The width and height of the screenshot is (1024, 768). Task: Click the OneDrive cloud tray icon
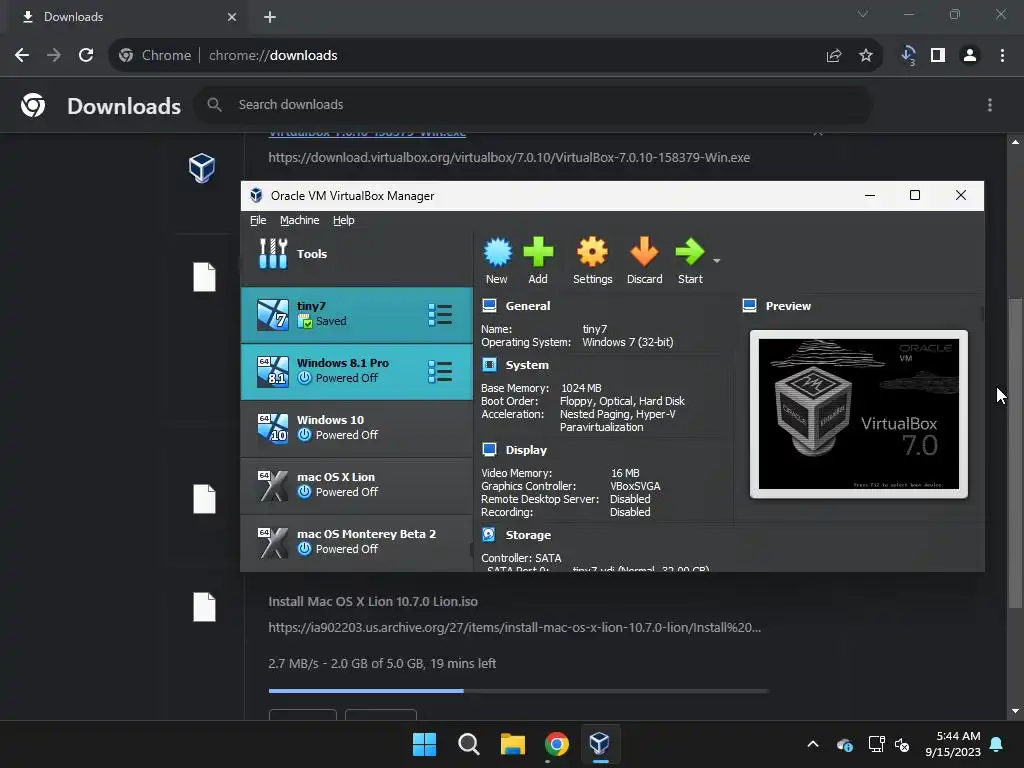(x=844, y=744)
